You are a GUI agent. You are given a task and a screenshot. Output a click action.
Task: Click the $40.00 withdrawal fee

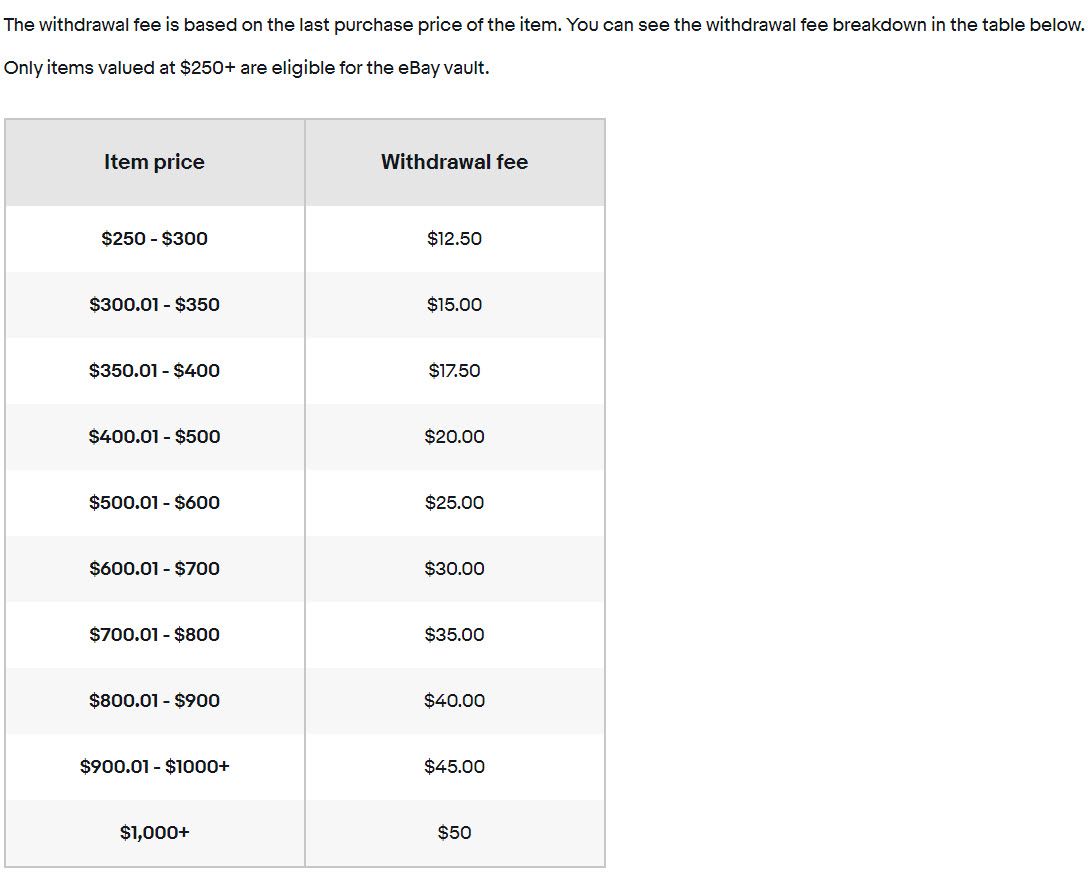(x=454, y=701)
